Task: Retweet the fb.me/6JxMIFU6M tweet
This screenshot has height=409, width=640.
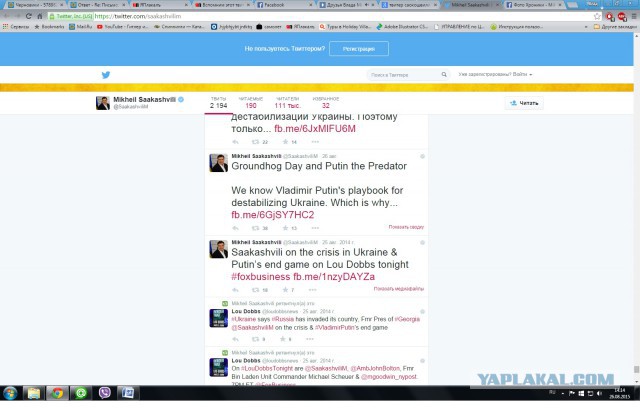Action: (256, 142)
